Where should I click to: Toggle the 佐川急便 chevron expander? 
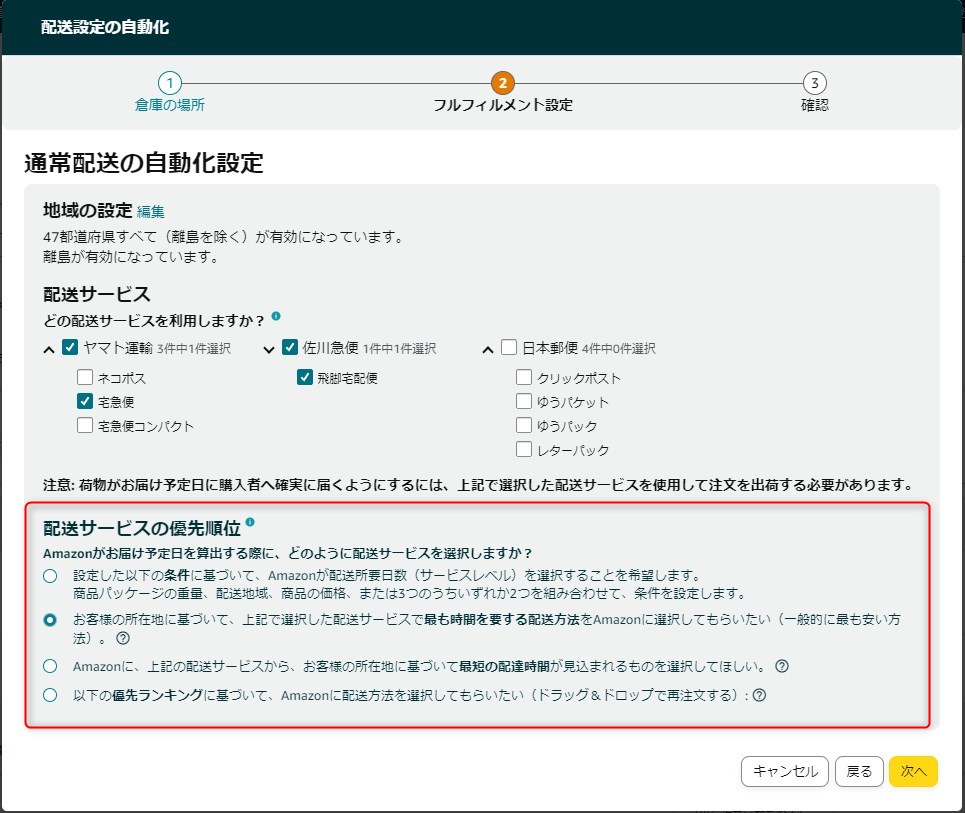click(x=269, y=350)
